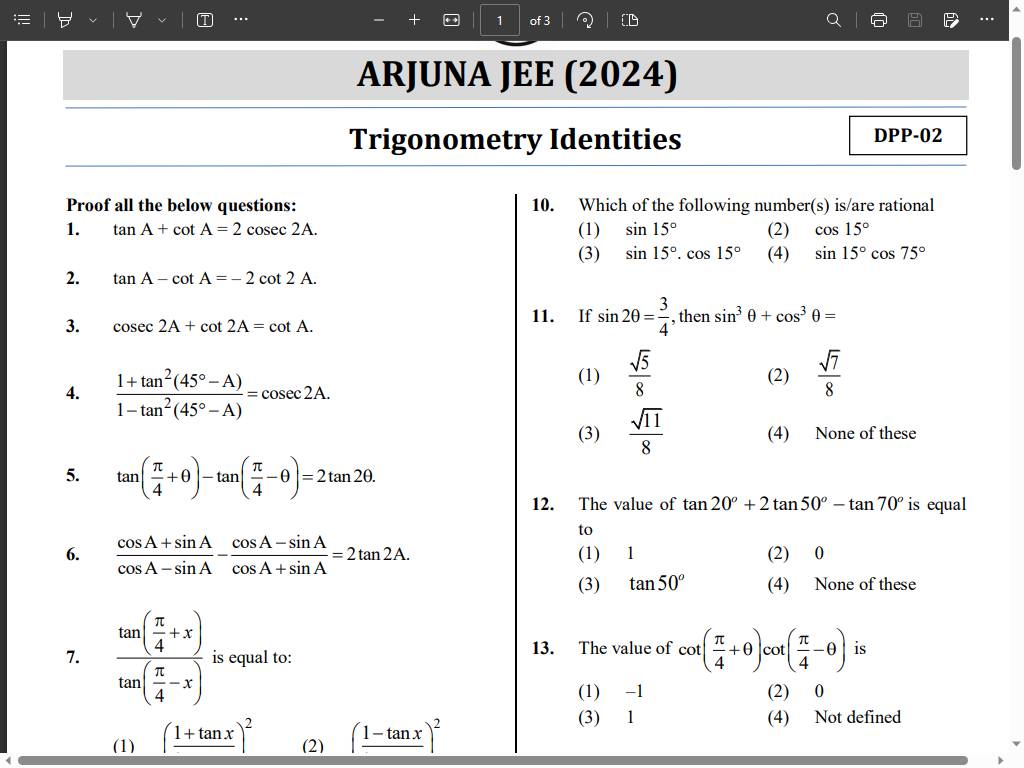Select the Draw ink pen tool
Image resolution: width=1024 pixels, height=768 pixels.
tap(135, 19)
